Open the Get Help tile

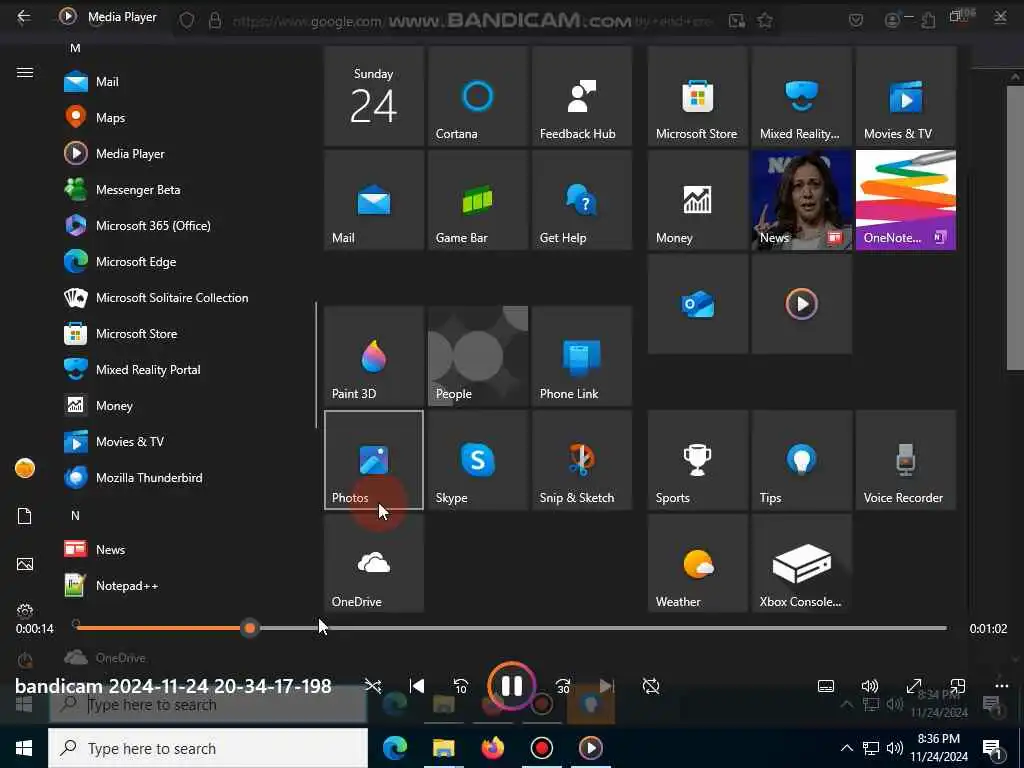click(x=581, y=200)
